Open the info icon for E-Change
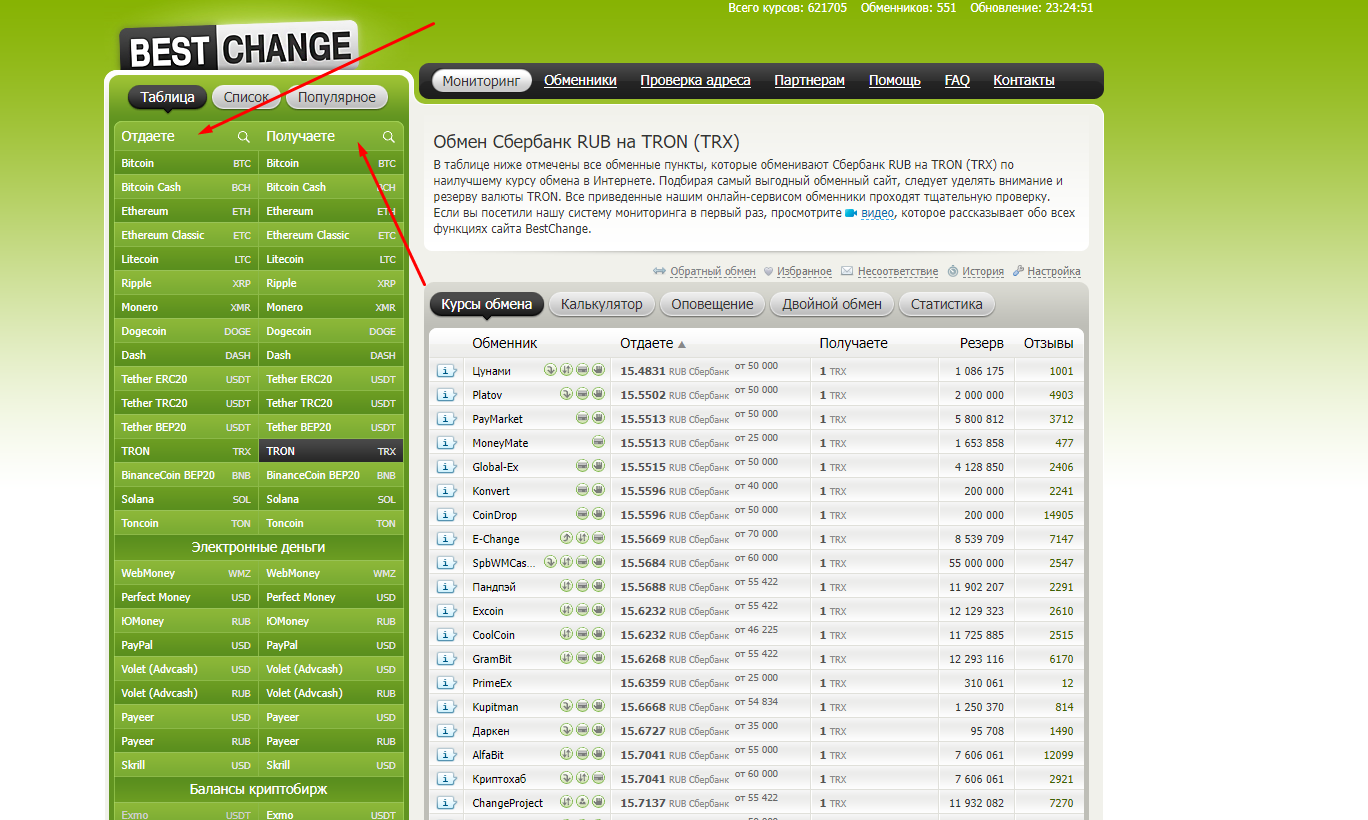The height and width of the screenshot is (820, 1368). point(446,539)
